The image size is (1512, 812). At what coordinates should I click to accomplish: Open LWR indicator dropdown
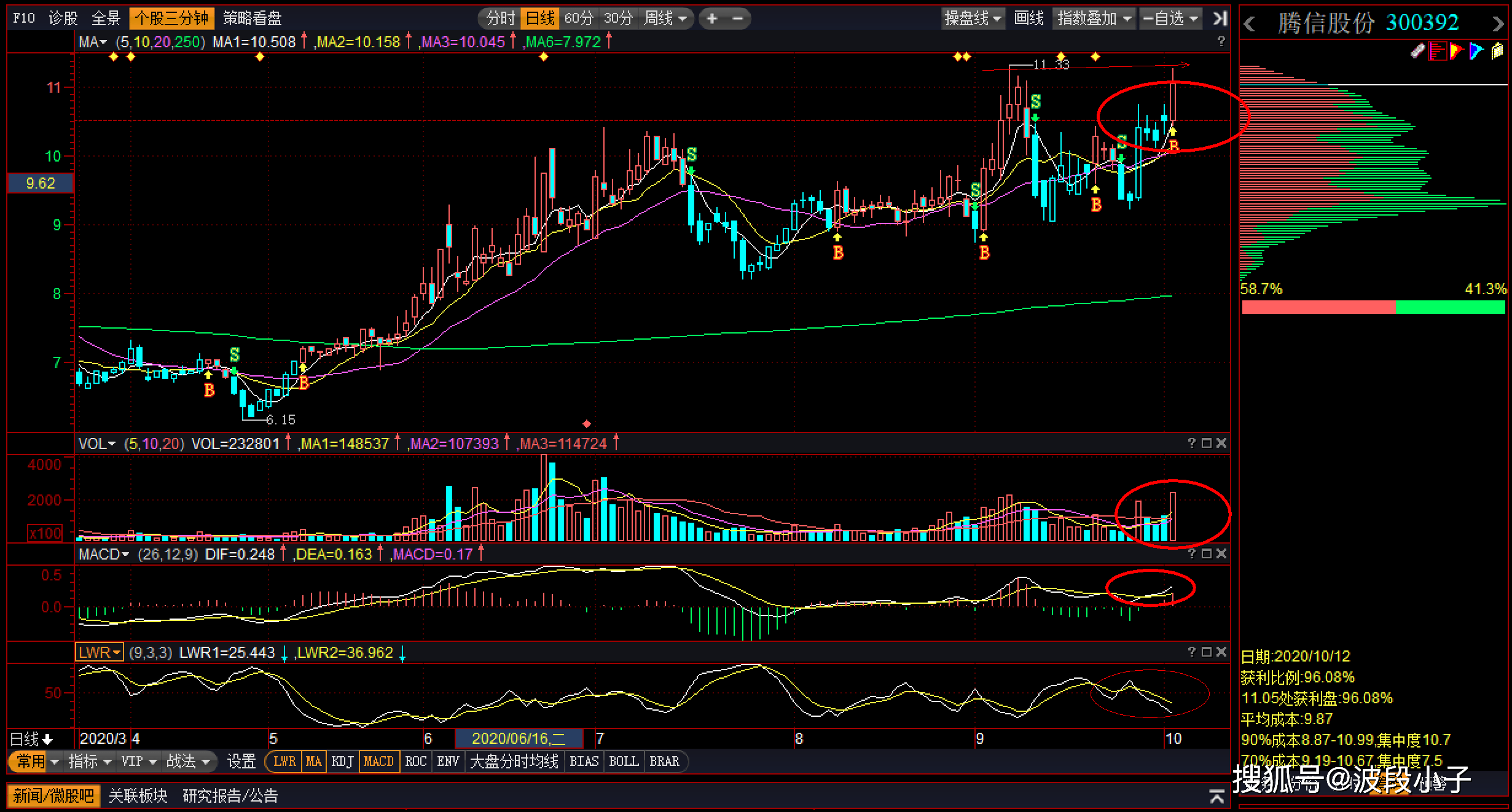pos(100,652)
